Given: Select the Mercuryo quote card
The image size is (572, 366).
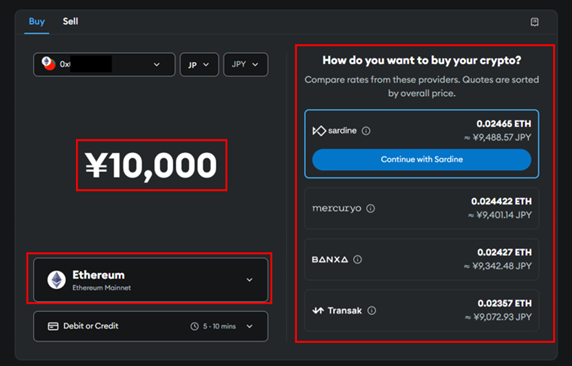Looking at the screenshot, I should tap(422, 208).
